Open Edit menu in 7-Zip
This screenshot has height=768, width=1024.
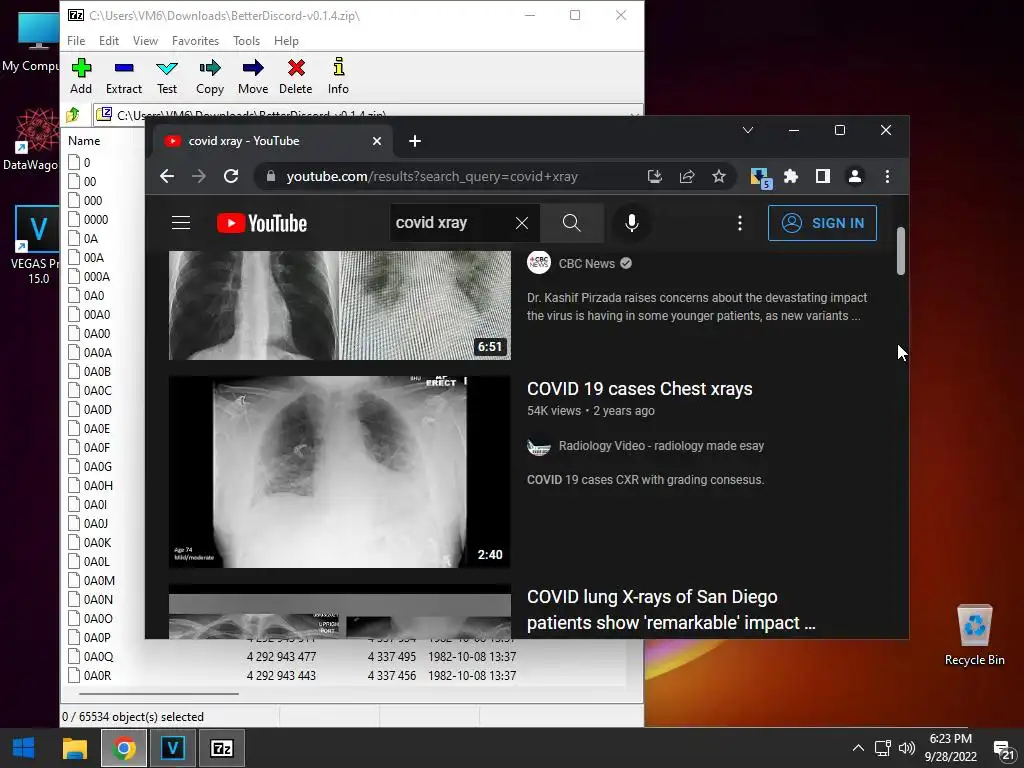click(x=108, y=40)
